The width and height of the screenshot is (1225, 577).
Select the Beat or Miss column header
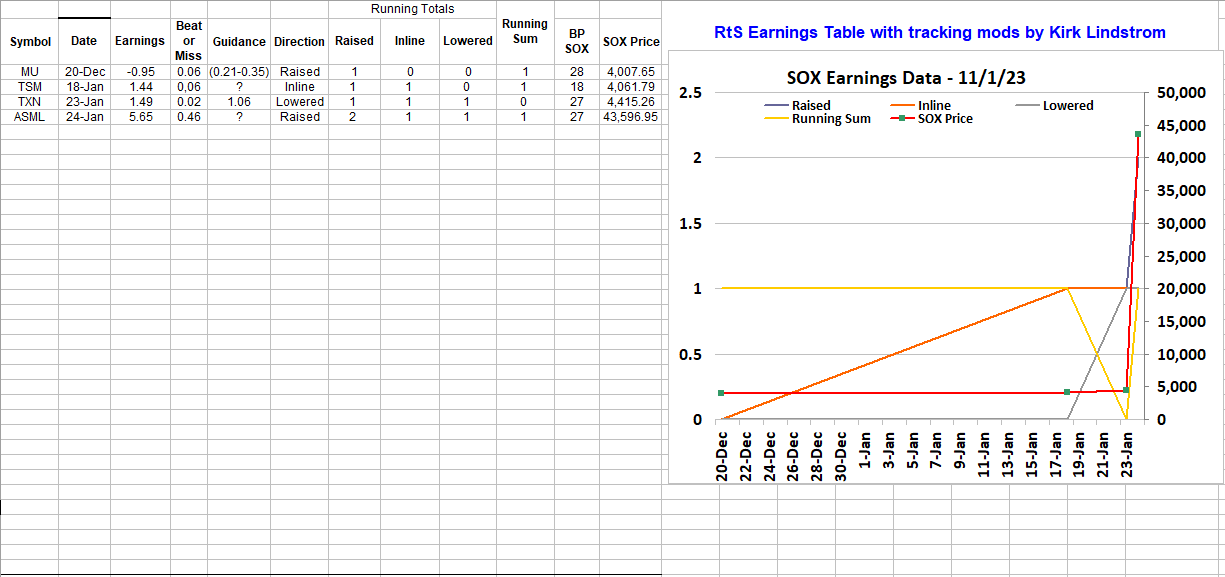click(x=188, y=41)
